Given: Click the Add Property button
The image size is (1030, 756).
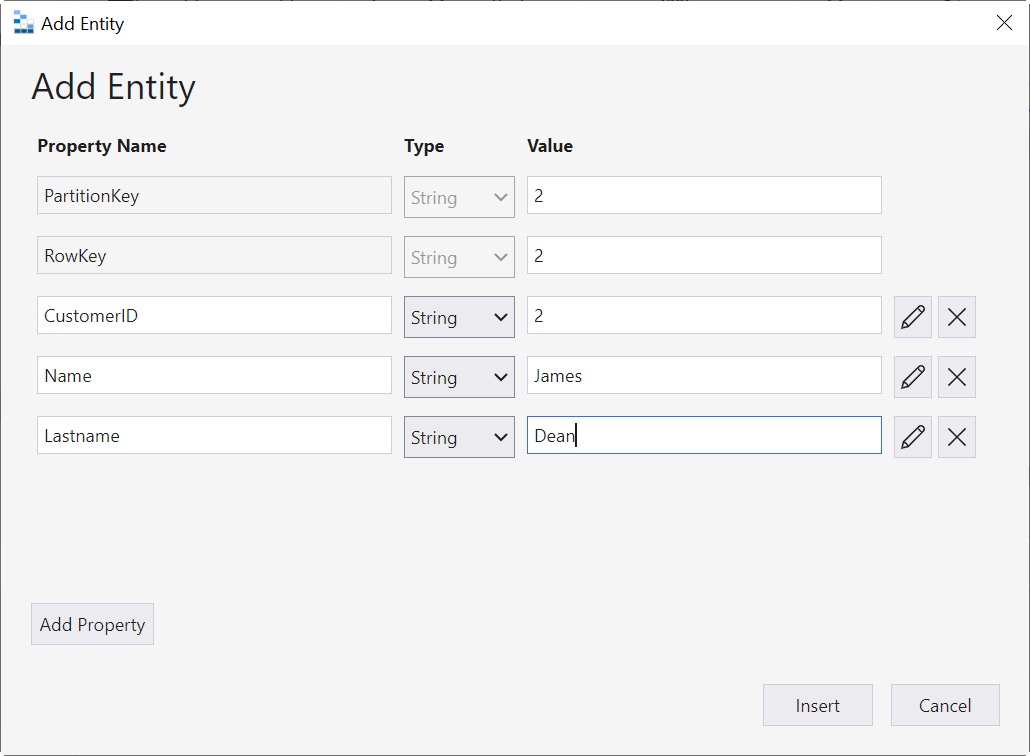Looking at the screenshot, I should click(x=92, y=624).
